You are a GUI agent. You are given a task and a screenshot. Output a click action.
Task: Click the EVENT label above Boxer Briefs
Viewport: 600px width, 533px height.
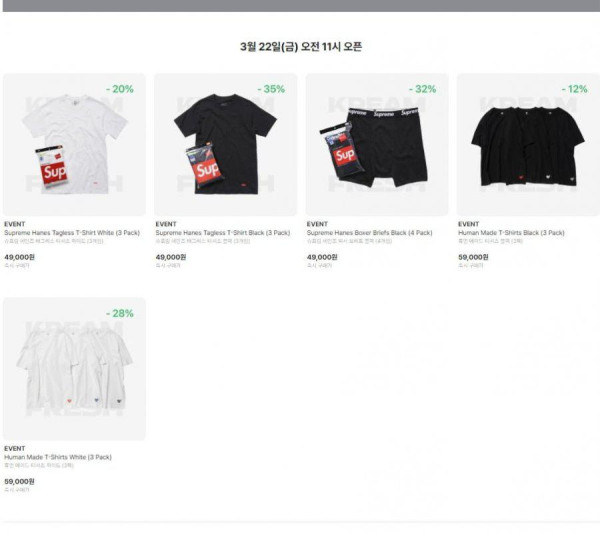317,224
